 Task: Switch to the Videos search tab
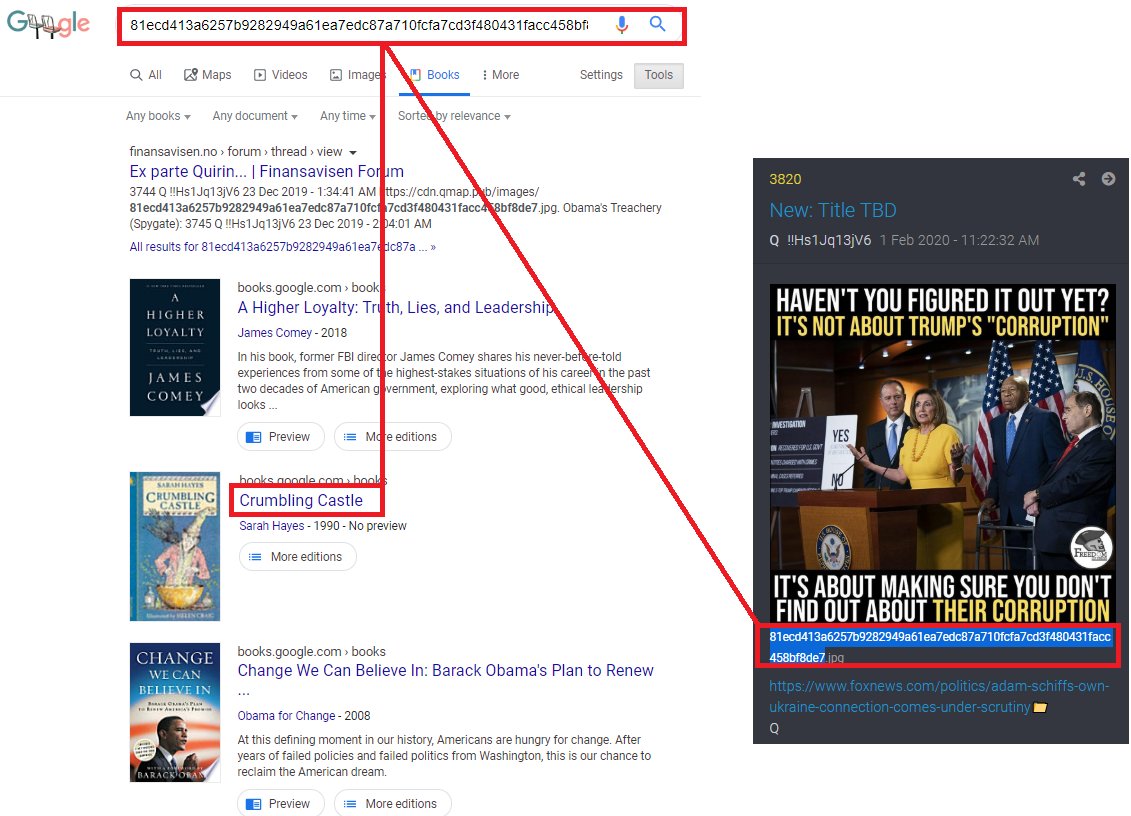point(281,75)
